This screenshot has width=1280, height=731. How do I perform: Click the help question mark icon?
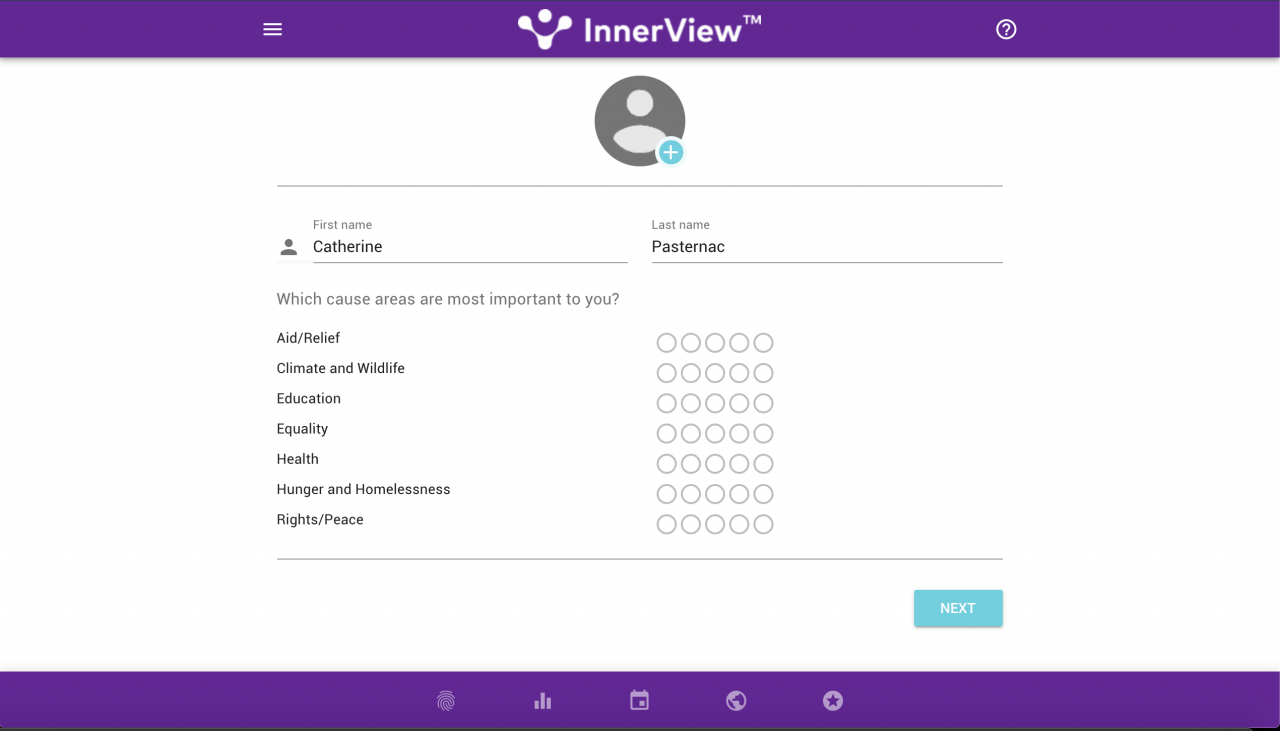click(1006, 30)
